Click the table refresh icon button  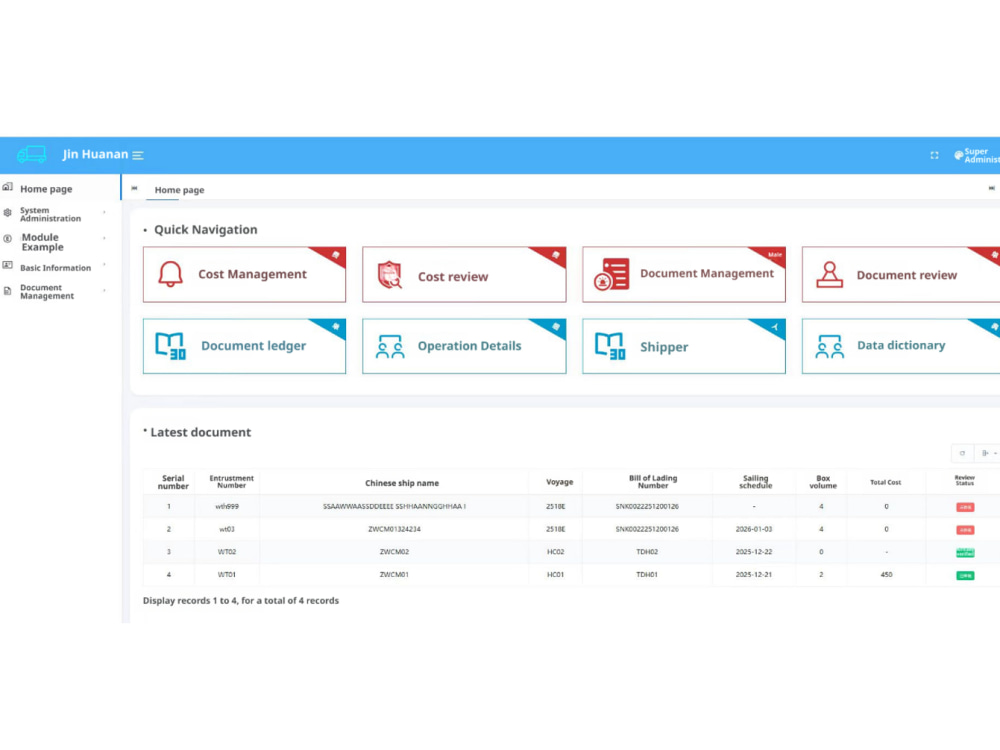click(962, 453)
